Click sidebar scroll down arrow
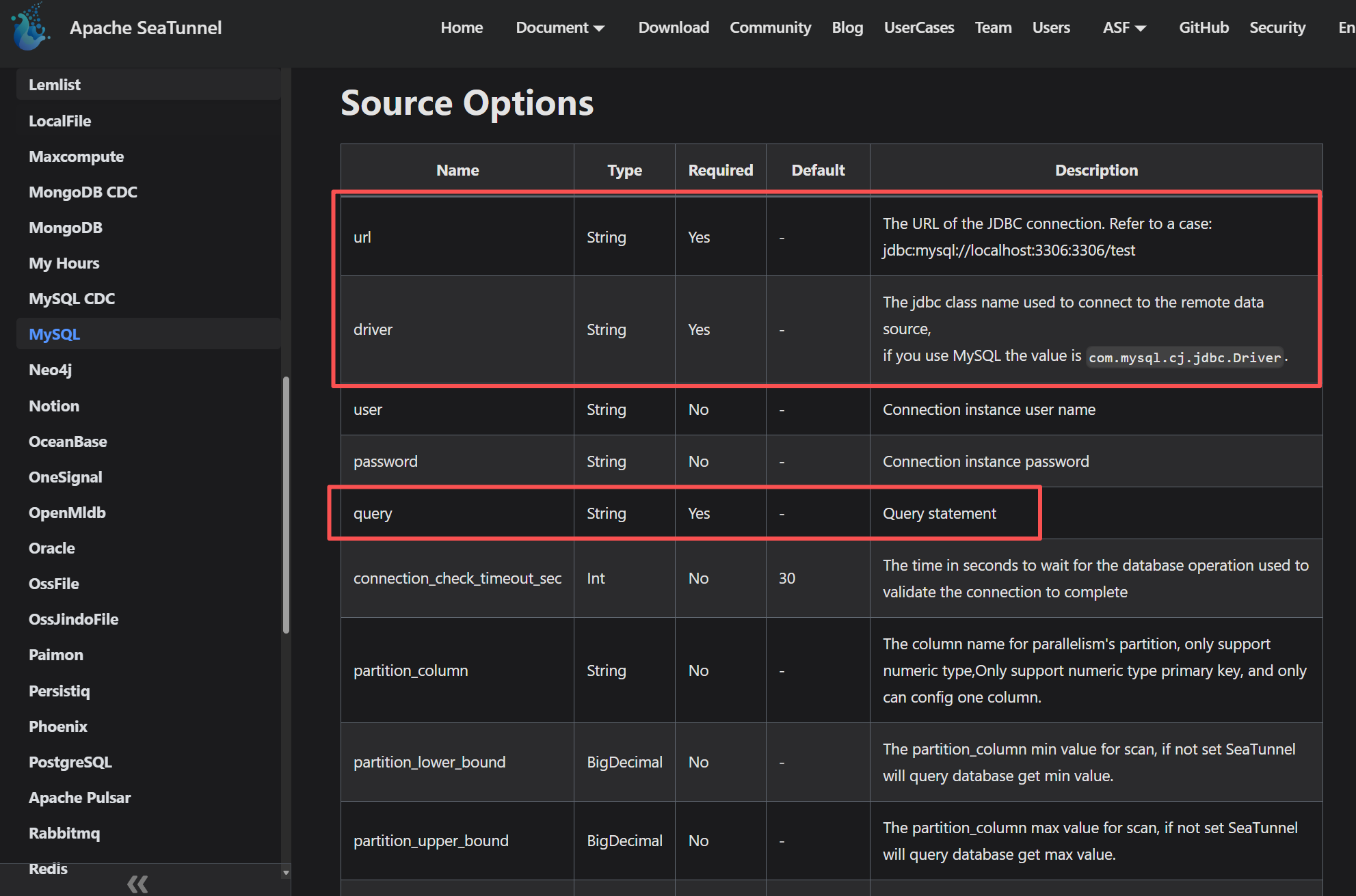 (x=286, y=873)
